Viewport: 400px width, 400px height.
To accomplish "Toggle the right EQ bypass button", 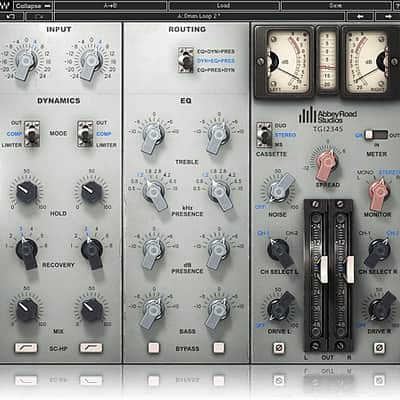I will 219,347.
